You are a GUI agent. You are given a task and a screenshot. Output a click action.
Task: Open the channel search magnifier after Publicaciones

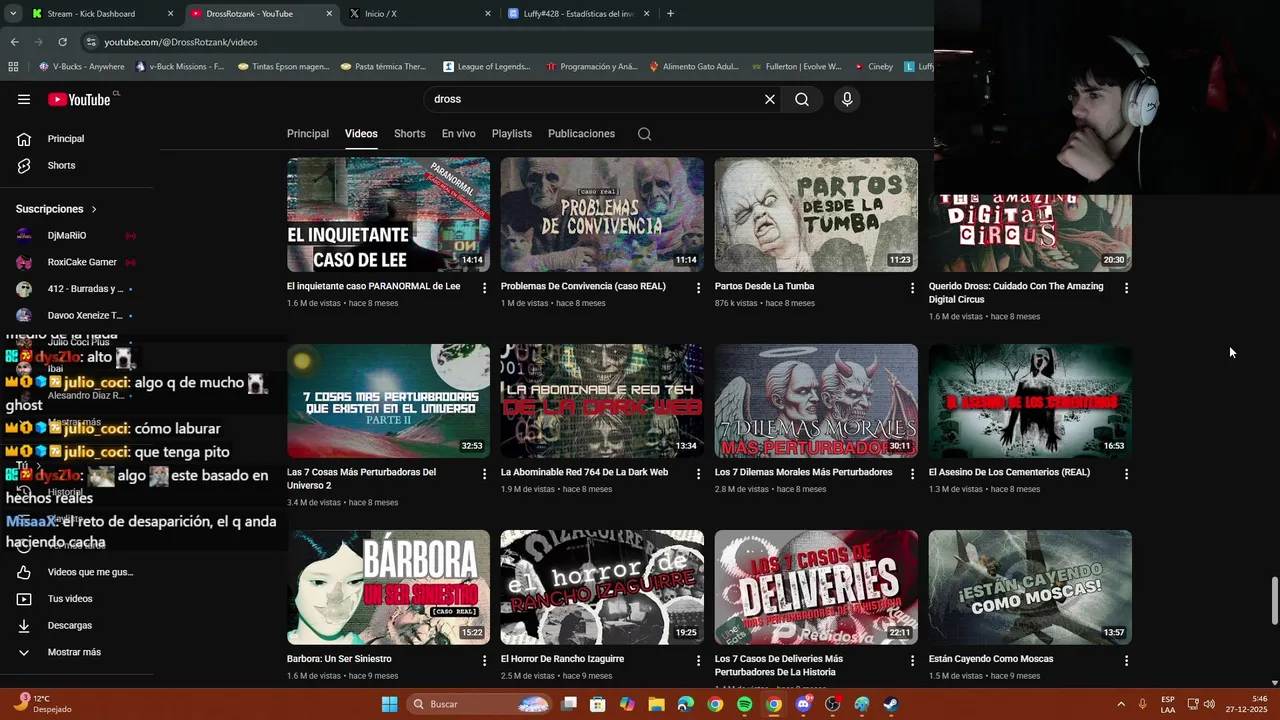click(x=645, y=134)
